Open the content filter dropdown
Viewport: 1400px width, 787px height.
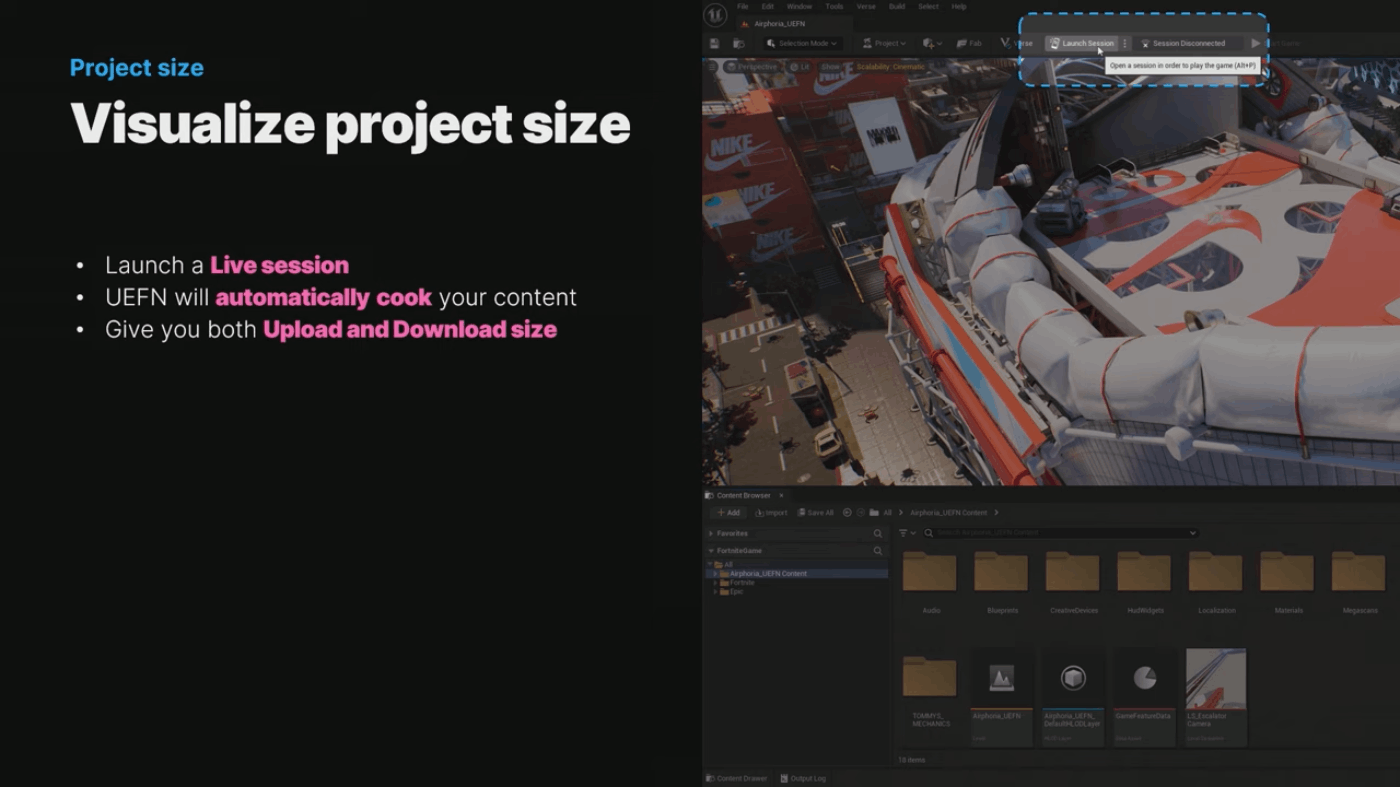click(x=907, y=534)
